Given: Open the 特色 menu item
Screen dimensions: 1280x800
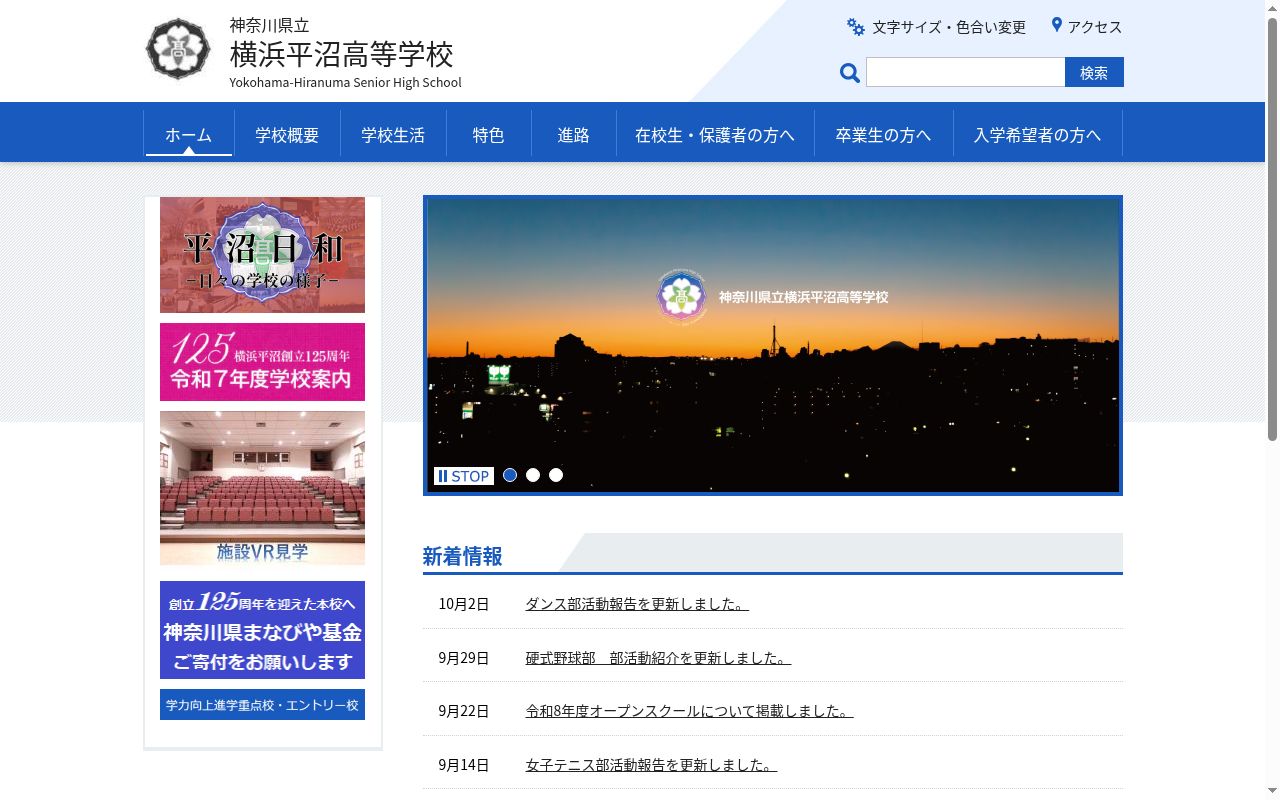Looking at the screenshot, I should click(489, 134).
